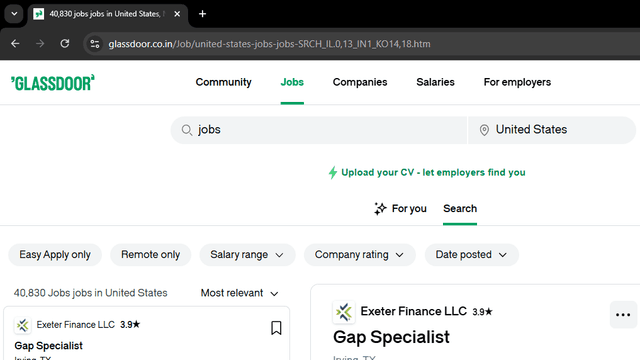Image resolution: width=640 pixels, height=360 pixels.
Task: Select the Jobs navigation item
Action: (292, 82)
